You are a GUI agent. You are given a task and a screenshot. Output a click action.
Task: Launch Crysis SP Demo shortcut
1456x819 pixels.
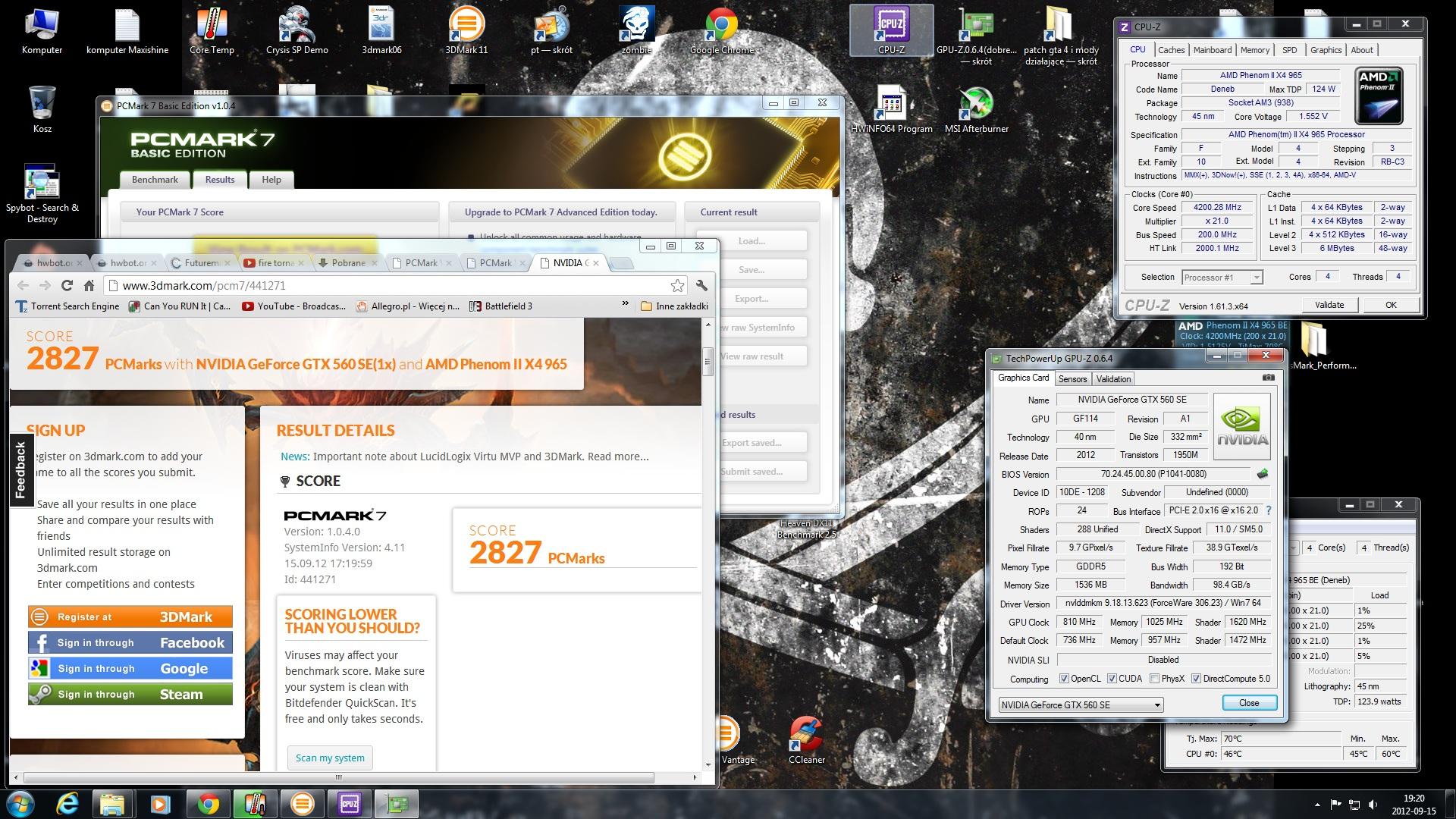tap(297, 32)
